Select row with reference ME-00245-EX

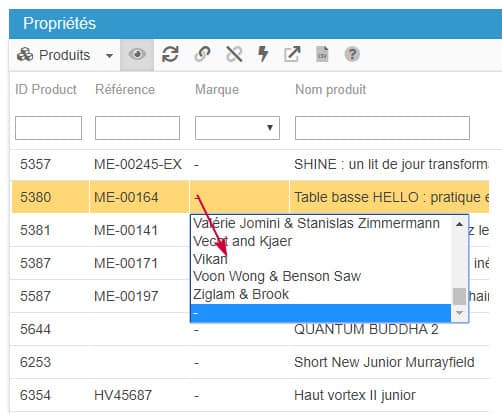(x=250, y=164)
